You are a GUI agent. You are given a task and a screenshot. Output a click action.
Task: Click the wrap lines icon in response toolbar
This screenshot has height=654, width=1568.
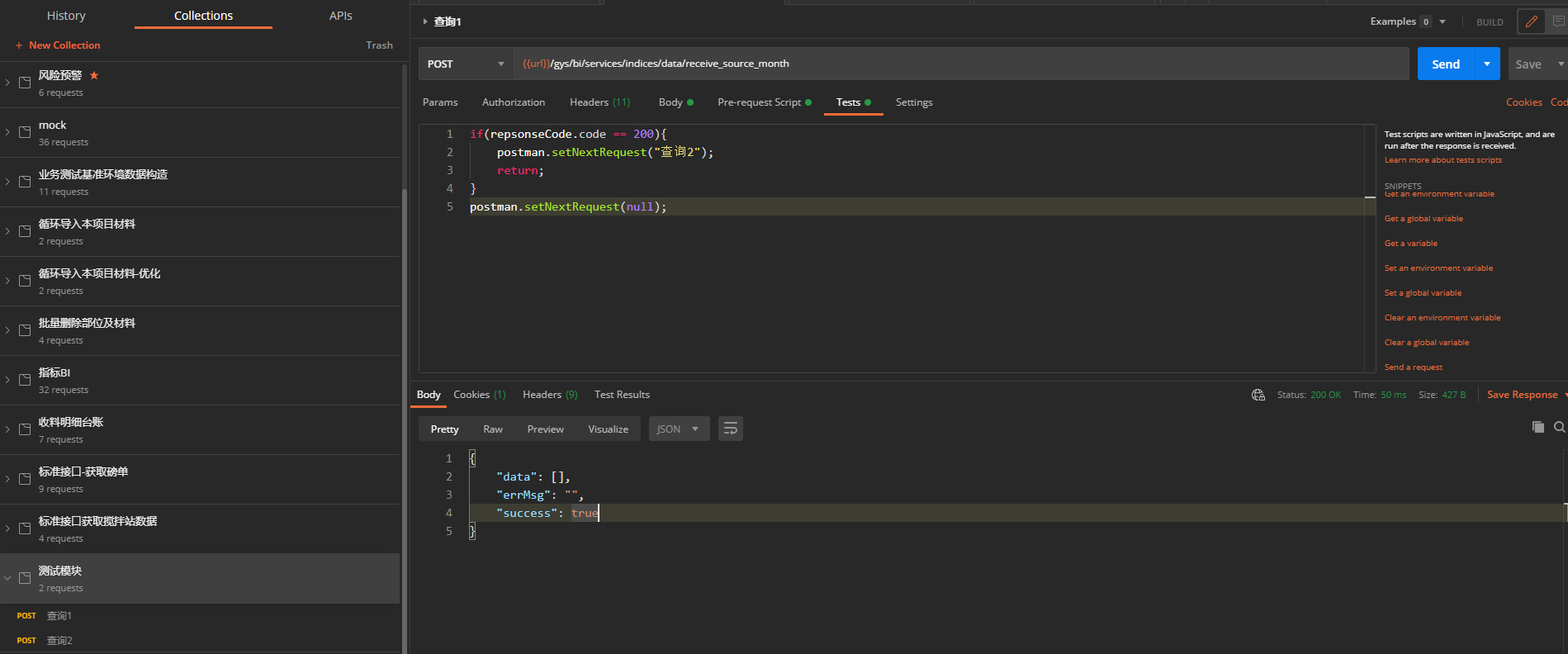click(x=731, y=429)
